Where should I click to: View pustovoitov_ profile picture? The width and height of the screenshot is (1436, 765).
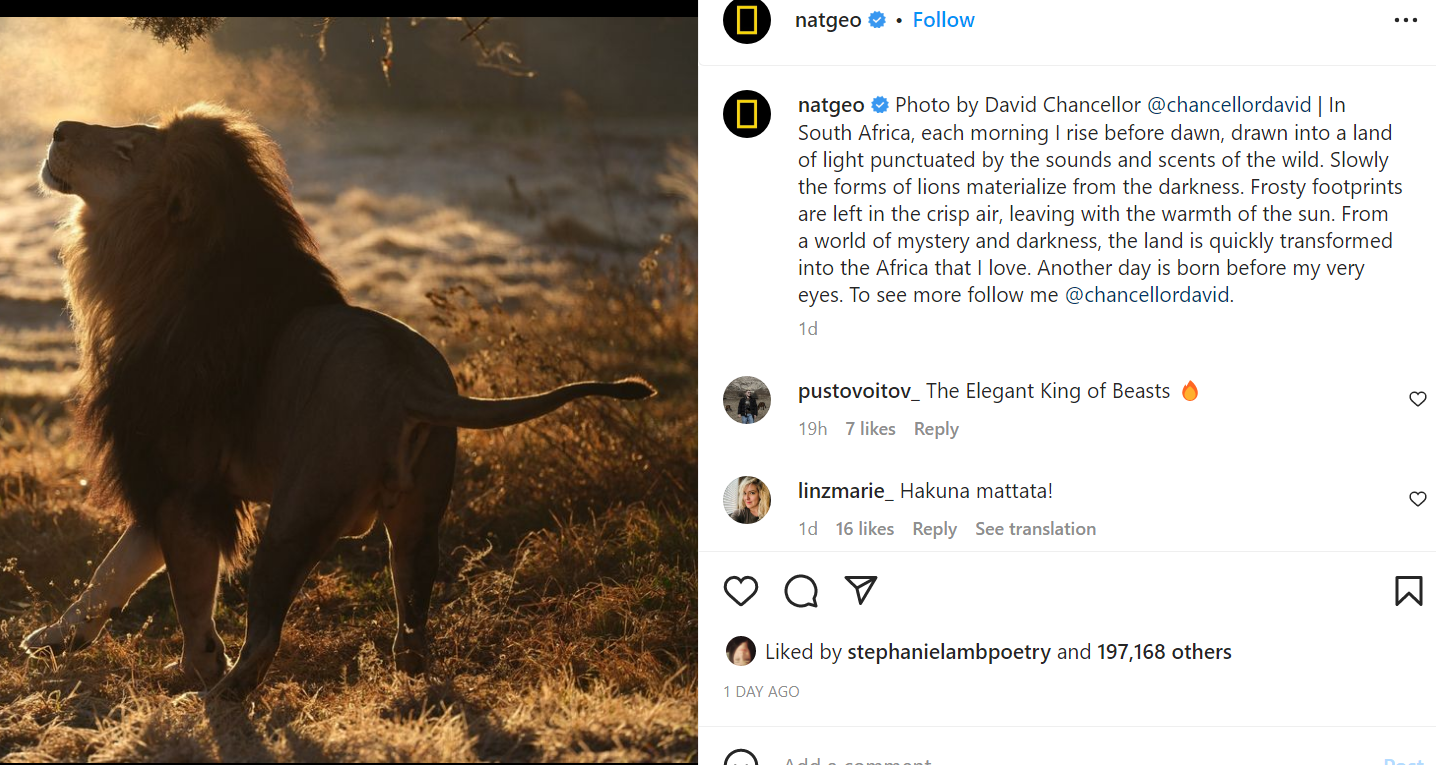click(x=747, y=400)
